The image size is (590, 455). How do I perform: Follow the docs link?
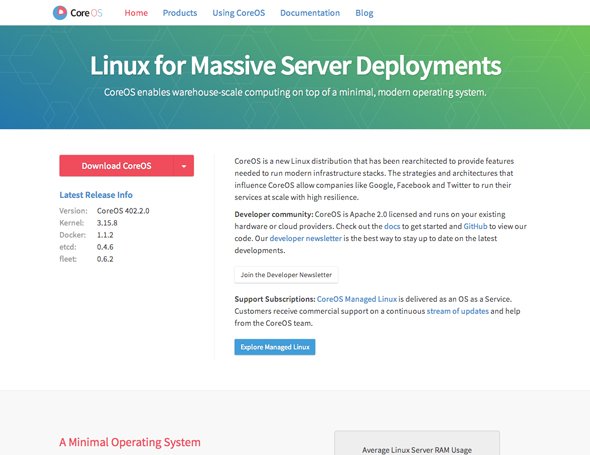[x=392, y=226]
